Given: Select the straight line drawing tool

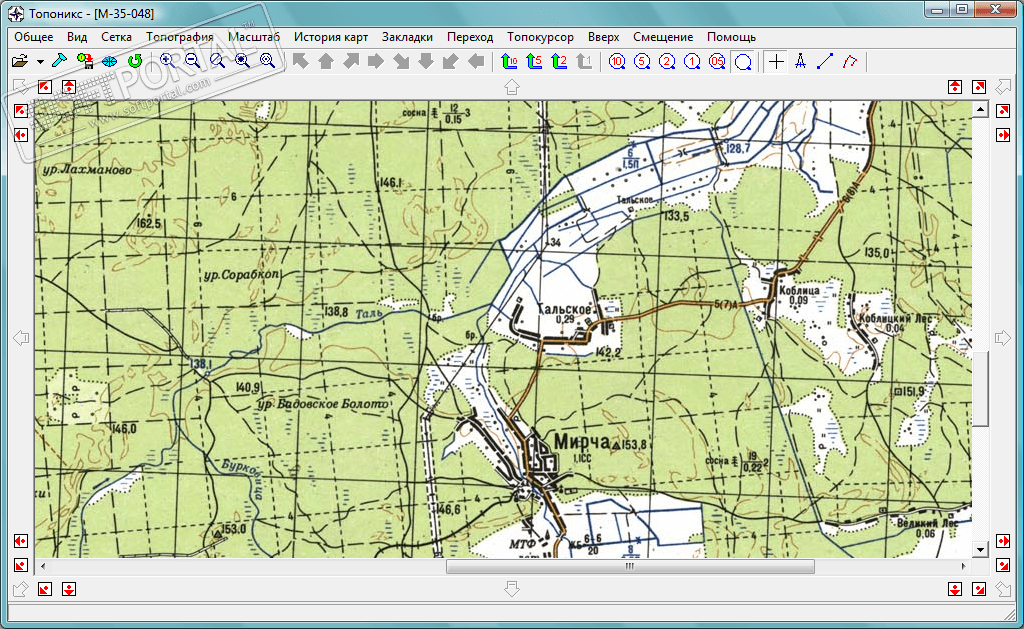Looking at the screenshot, I should pyautogui.click(x=825, y=62).
